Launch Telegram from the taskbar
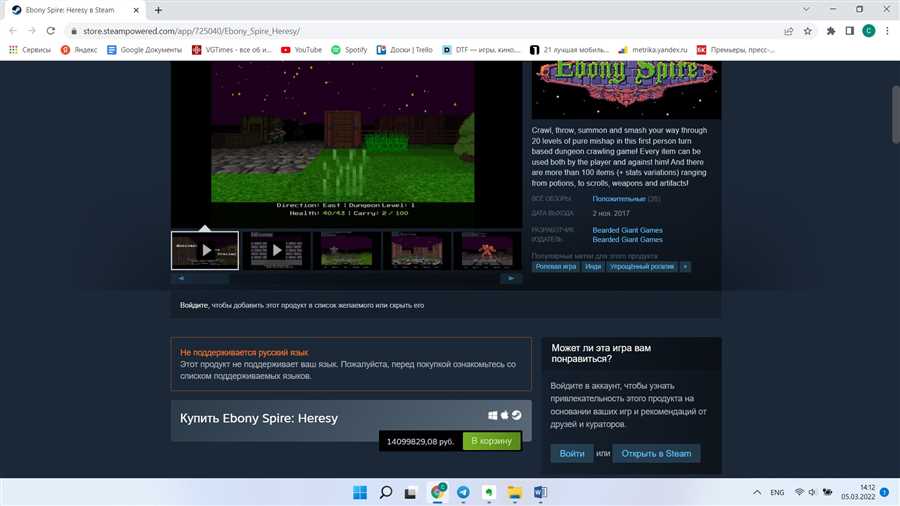This screenshot has height=506, width=900. [463, 492]
